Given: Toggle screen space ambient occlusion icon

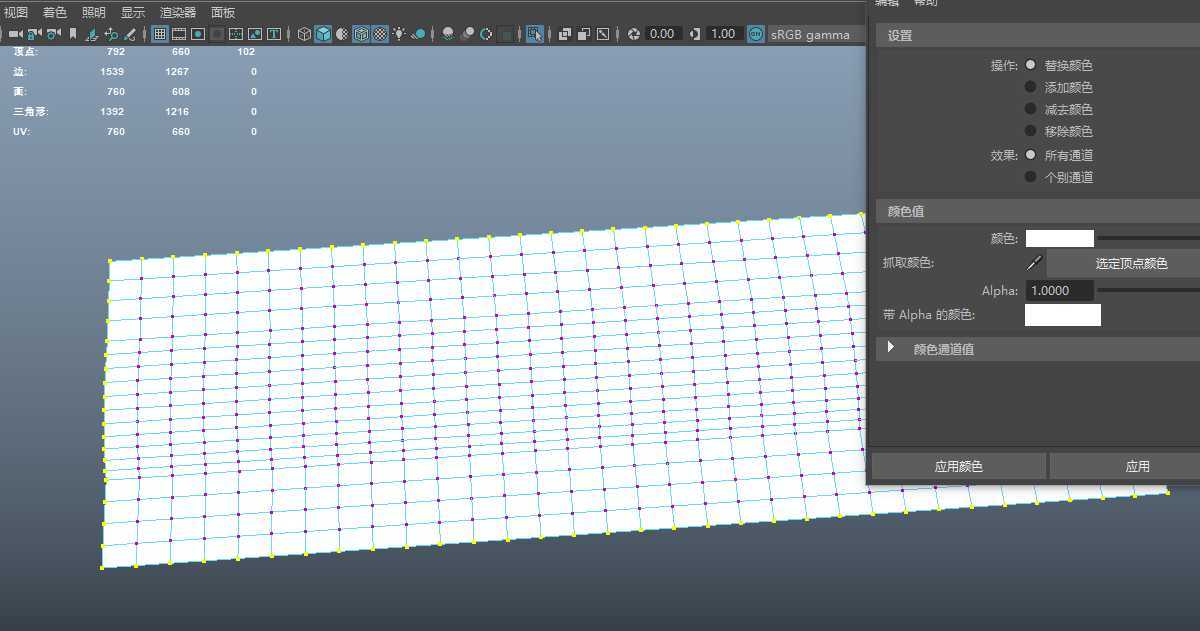Looking at the screenshot, I should [448, 34].
